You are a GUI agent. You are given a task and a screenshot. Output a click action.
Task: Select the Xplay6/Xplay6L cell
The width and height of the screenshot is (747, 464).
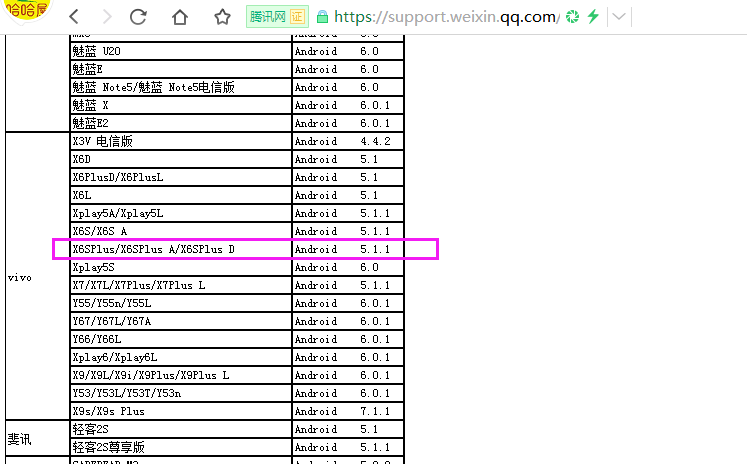(x=181, y=357)
